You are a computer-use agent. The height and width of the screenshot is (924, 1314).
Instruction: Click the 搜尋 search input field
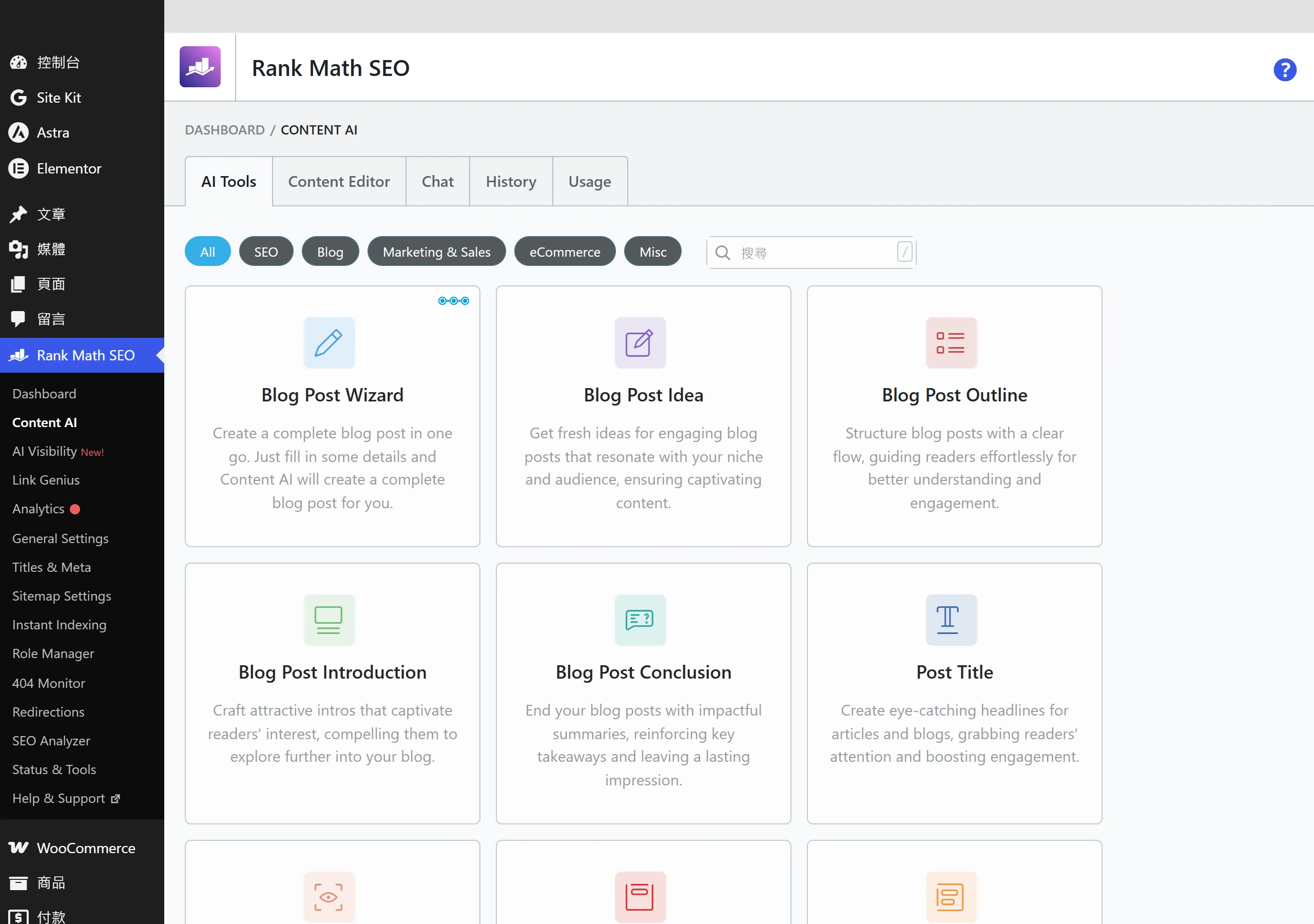pyautogui.click(x=811, y=253)
